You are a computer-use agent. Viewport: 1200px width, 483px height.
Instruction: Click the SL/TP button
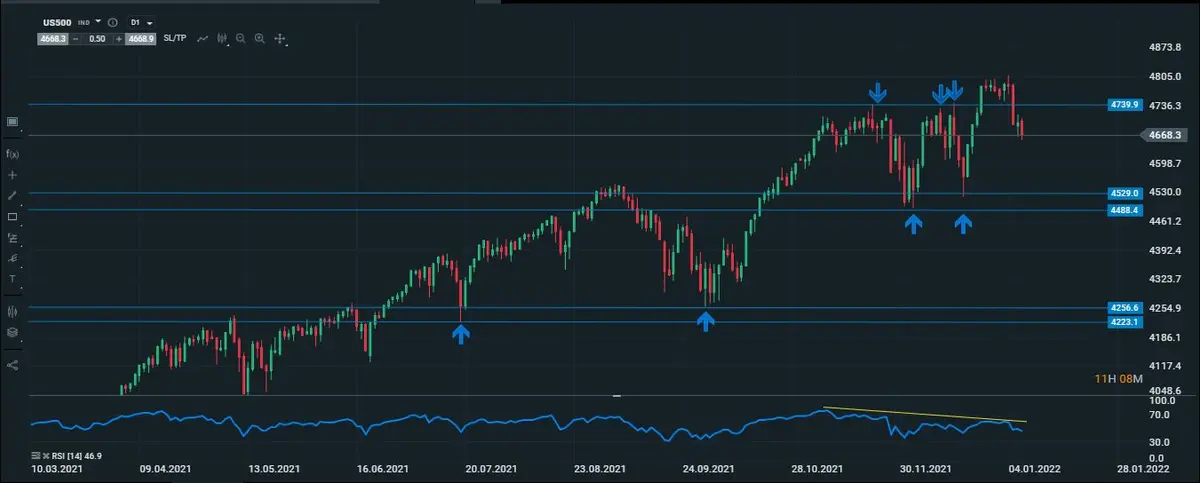[176, 39]
